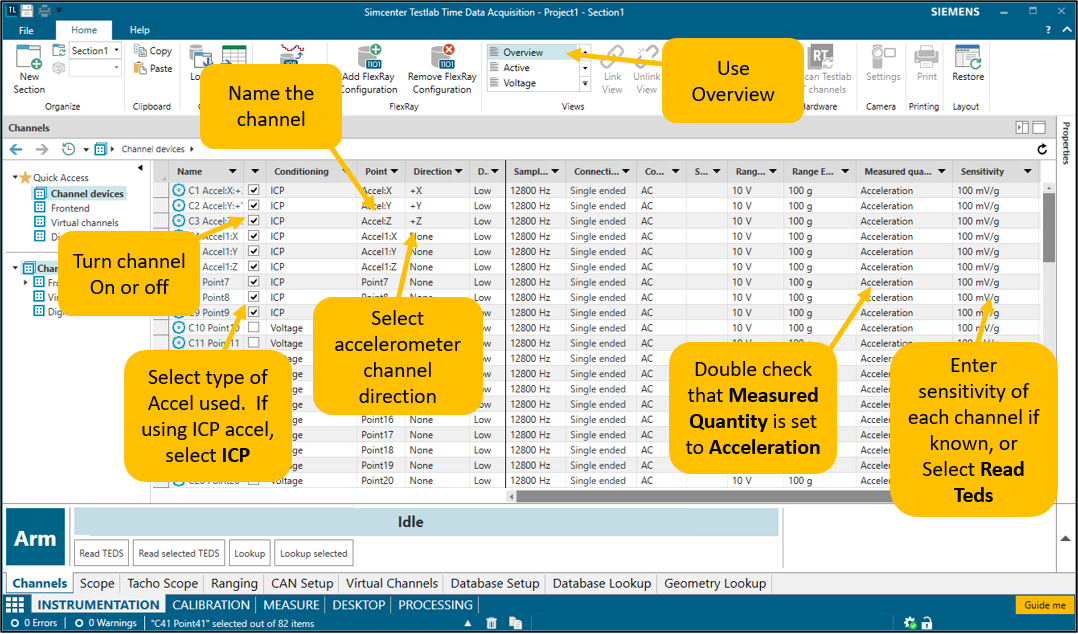Click Remove FlexRay Configuration icon
The image size is (1078, 634).
click(x=442, y=56)
